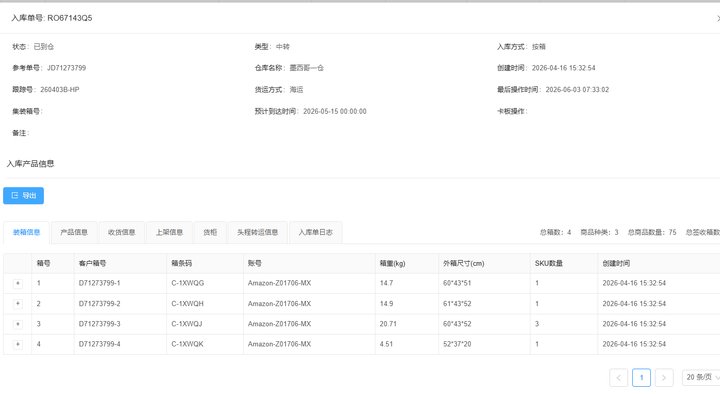Open the 入库单日志 tab
The width and height of the screenshot is (720, 394).
click(x=315, y=232)
